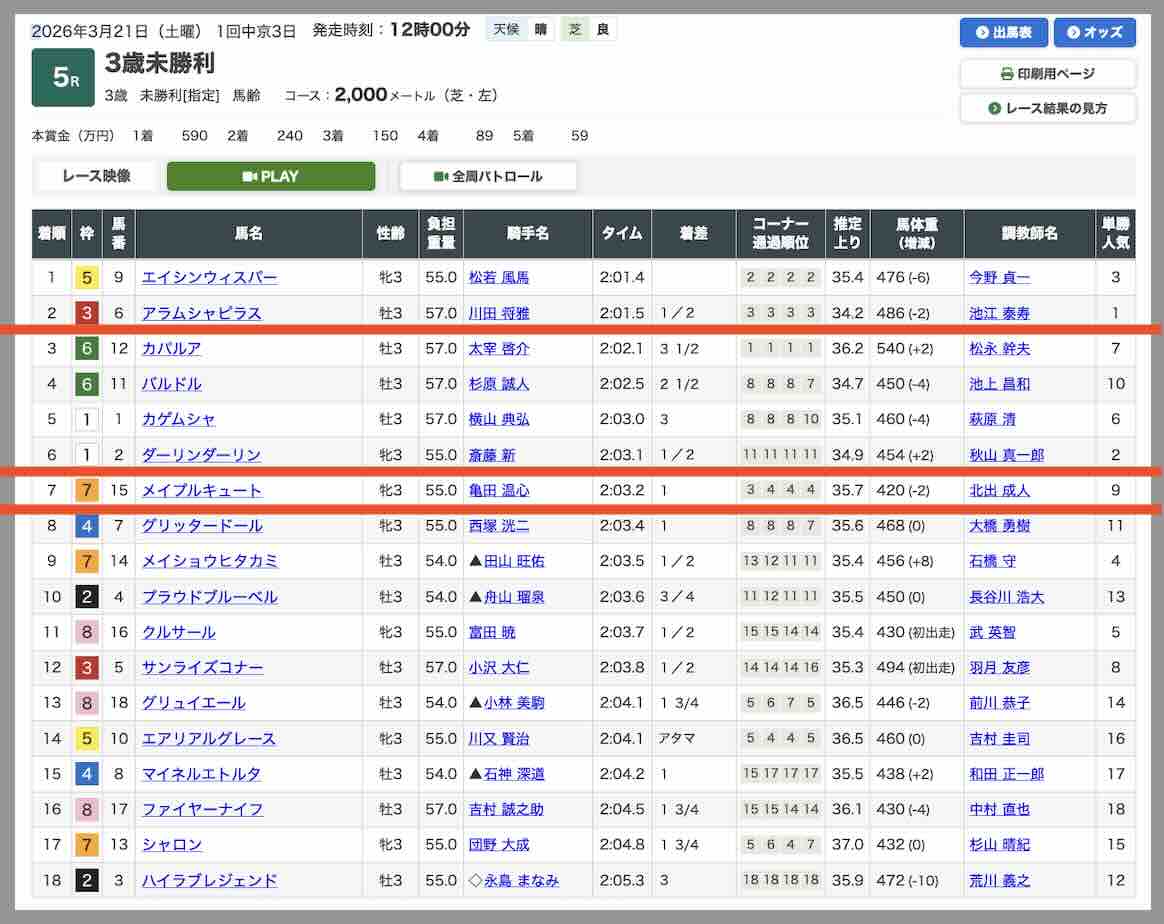Screen dimensions: 1164x924
Task: Click jockey link 川田 将雅
Action: coord(499,314)
